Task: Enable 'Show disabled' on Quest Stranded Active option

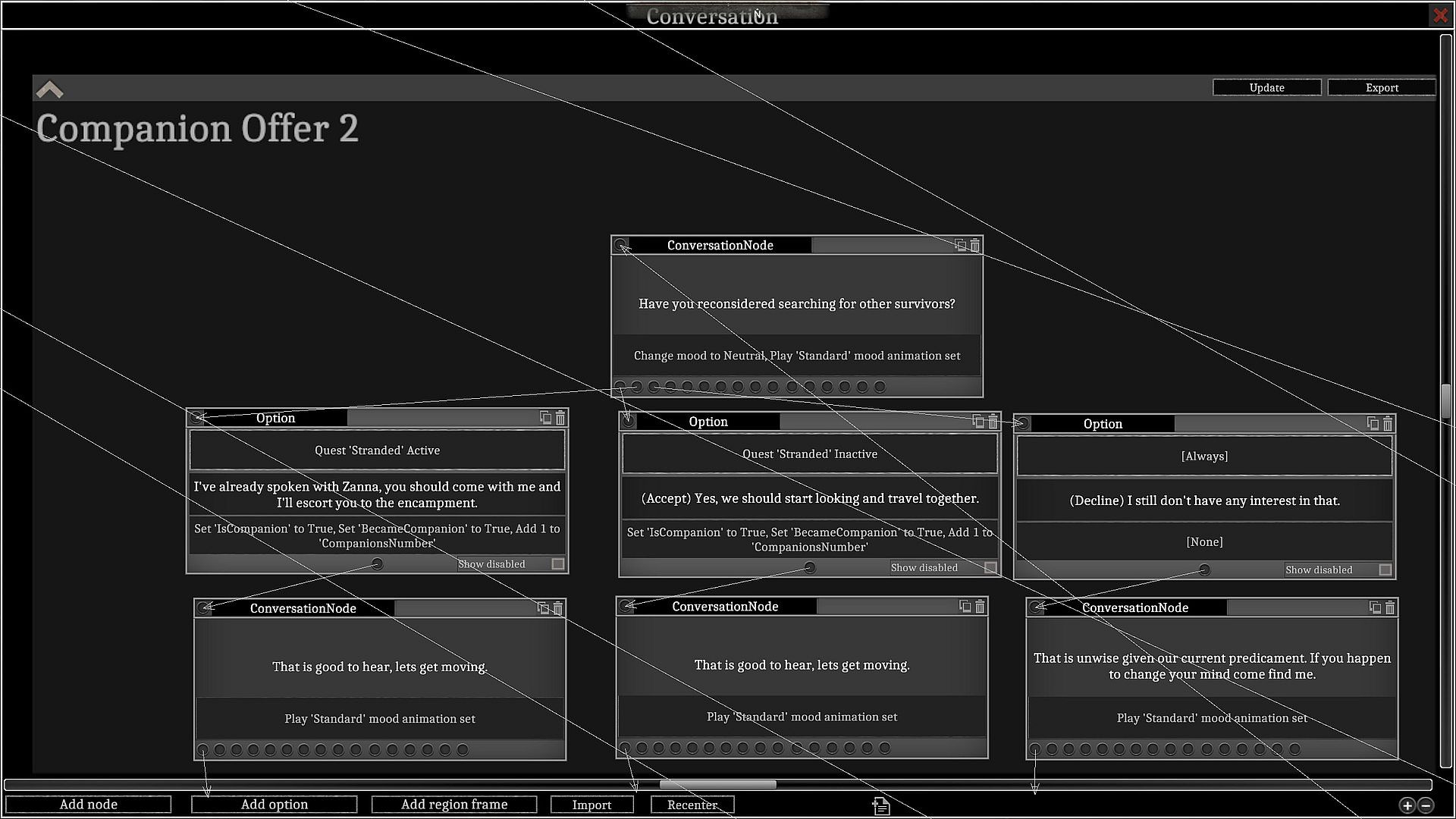Action: pos(558,564)
